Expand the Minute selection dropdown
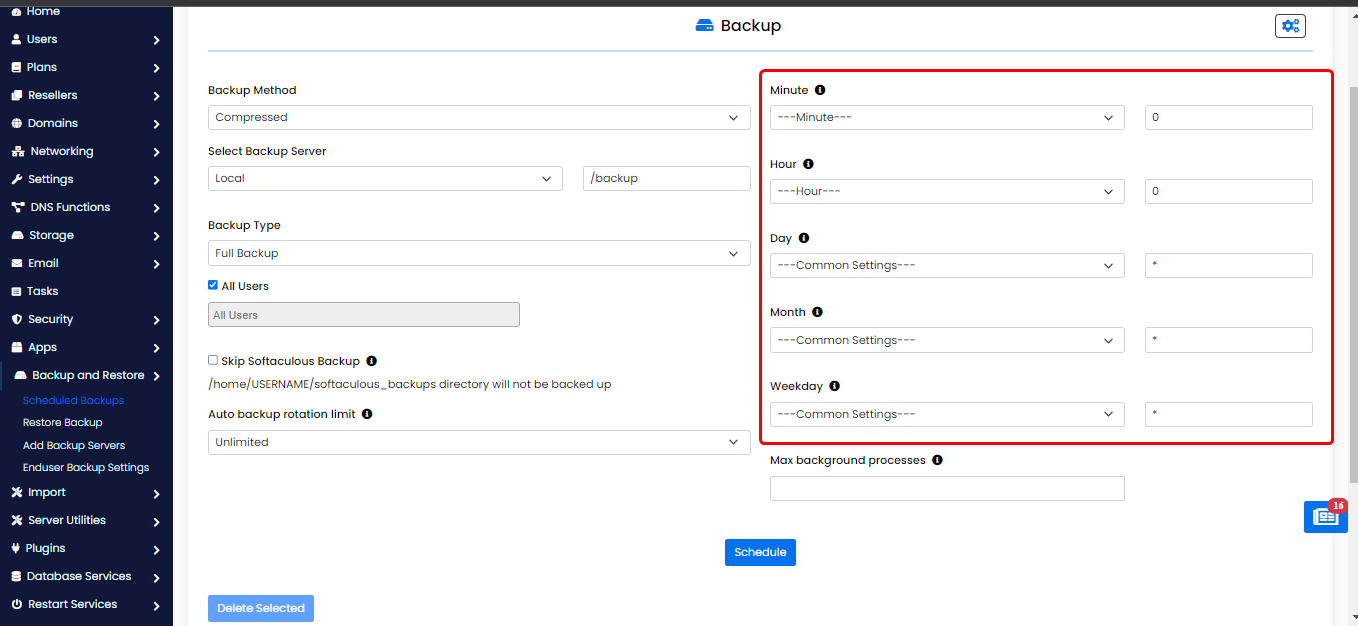1358x626 pixels. click(x=946, y=117)
